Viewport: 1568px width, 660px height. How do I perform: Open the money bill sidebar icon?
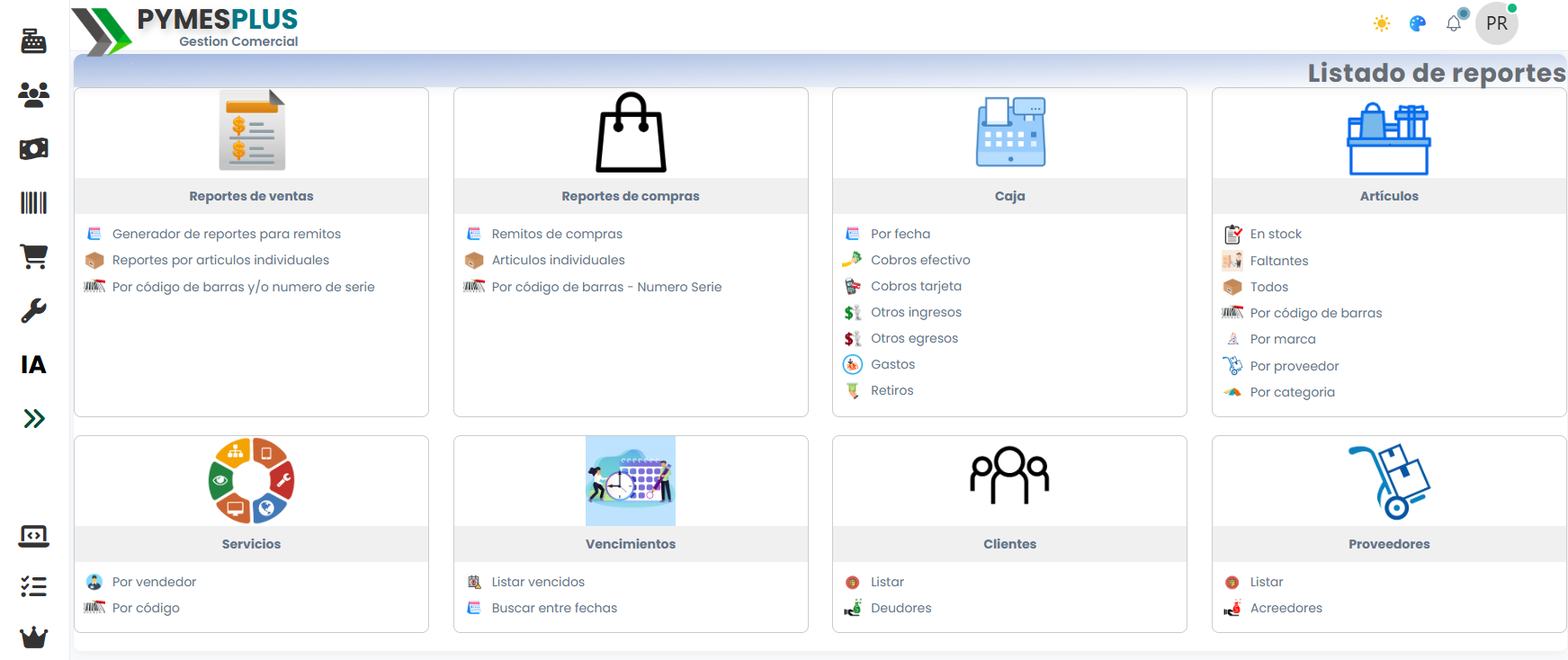(33, 149)
